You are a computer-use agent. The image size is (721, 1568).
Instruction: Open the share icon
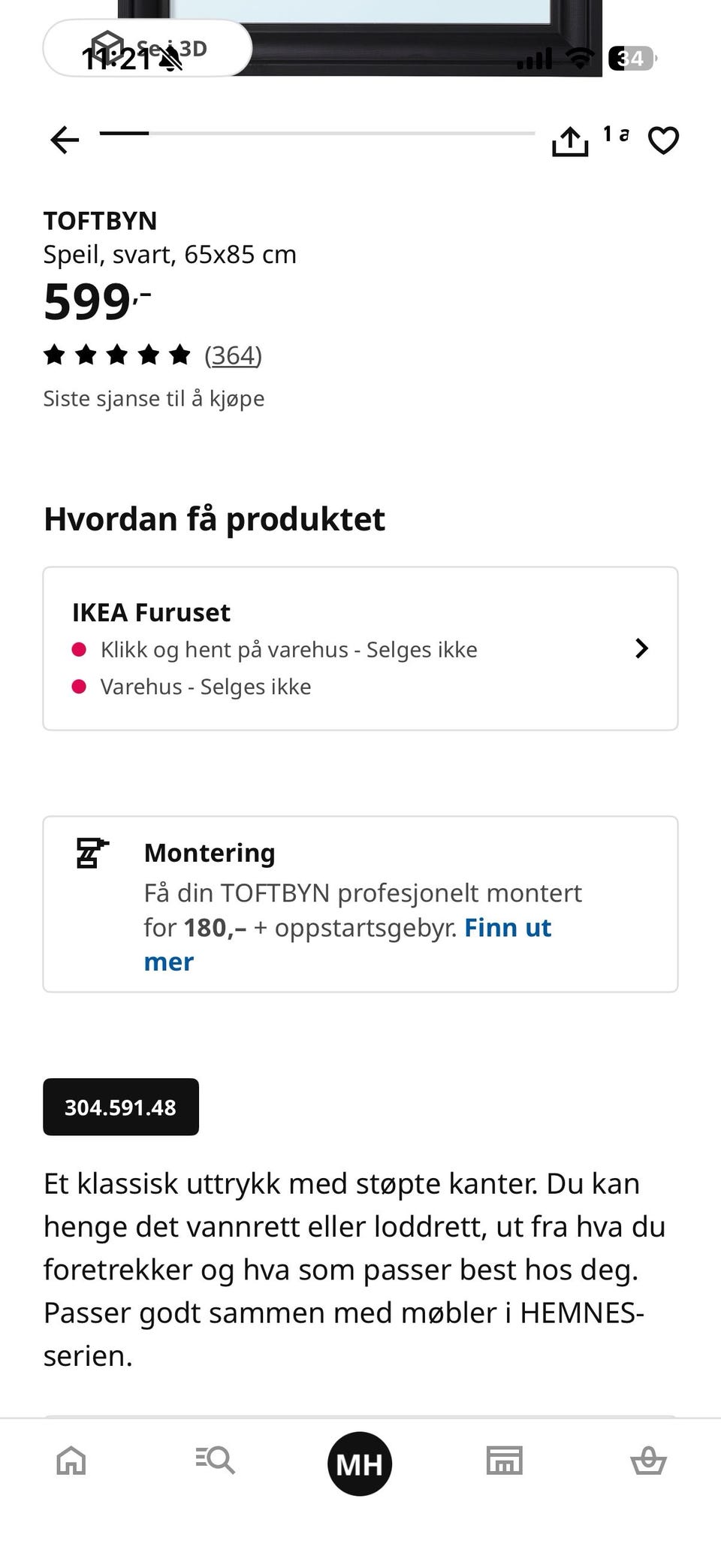click(x=570, y=140)
